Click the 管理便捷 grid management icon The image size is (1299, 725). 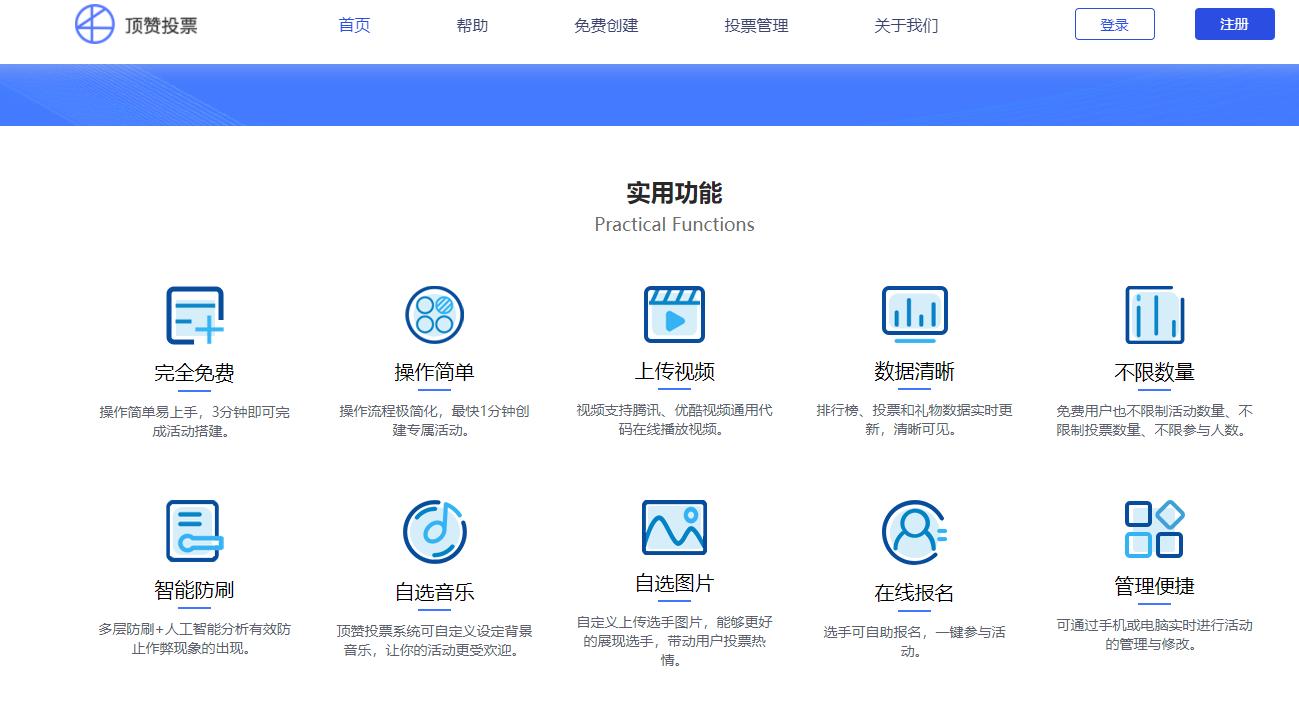pos(1155,530)
